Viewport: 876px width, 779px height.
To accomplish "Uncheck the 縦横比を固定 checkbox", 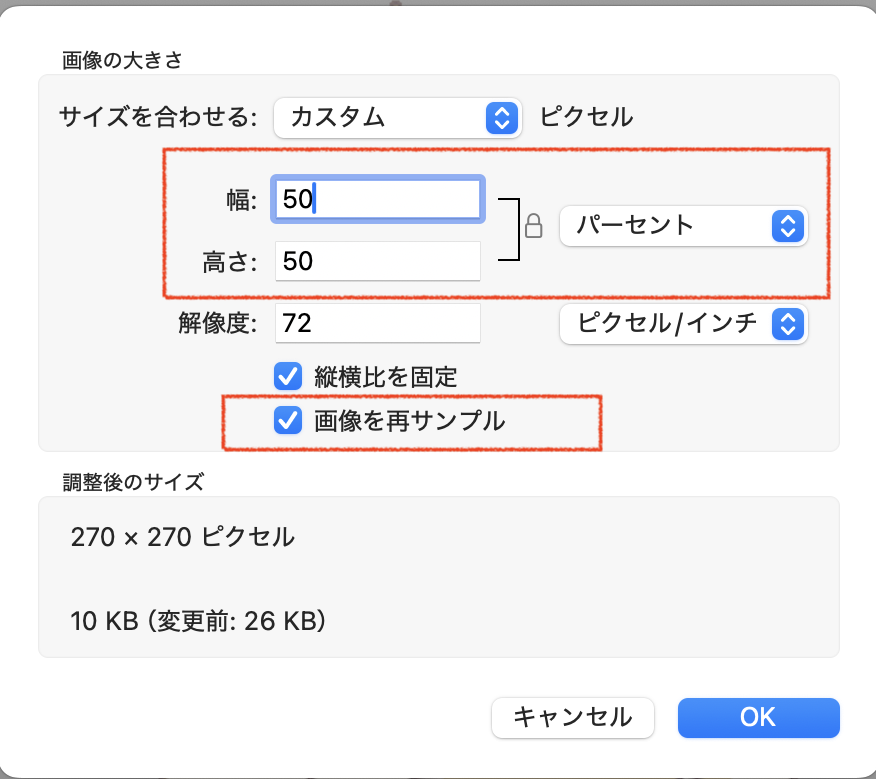I will click(288, 376).
